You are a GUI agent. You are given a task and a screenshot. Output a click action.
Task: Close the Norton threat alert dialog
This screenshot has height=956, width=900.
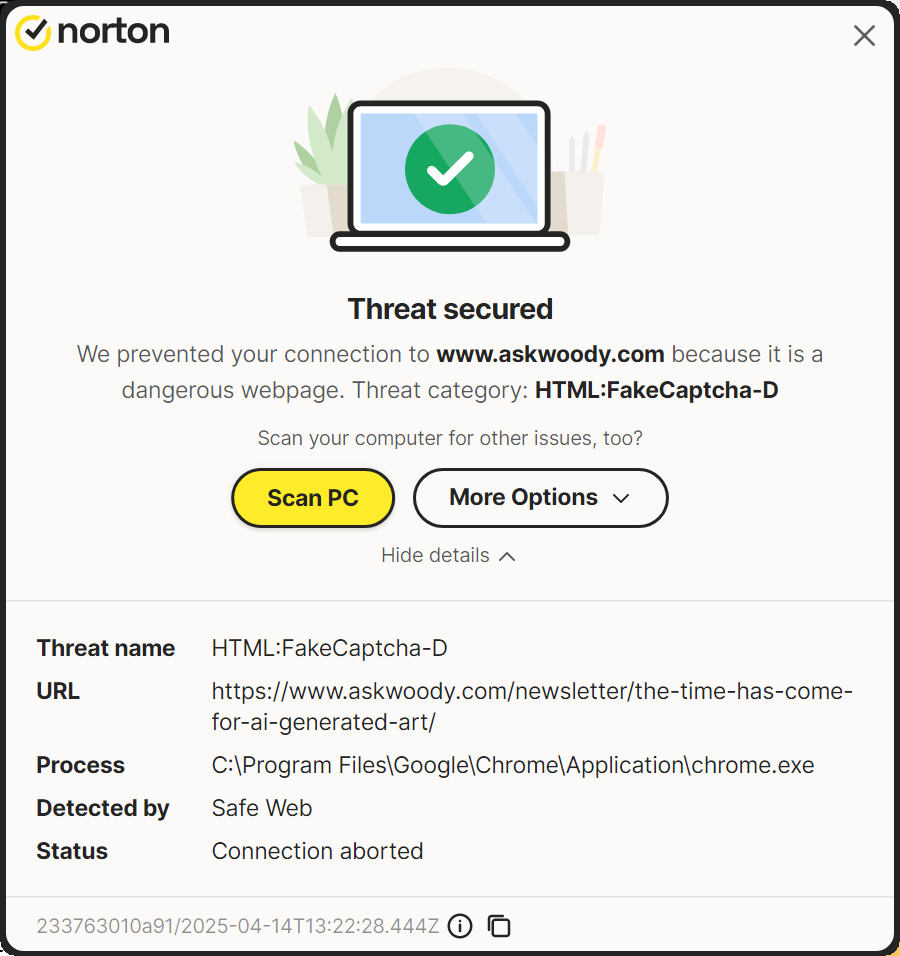(x=864, y=36)
